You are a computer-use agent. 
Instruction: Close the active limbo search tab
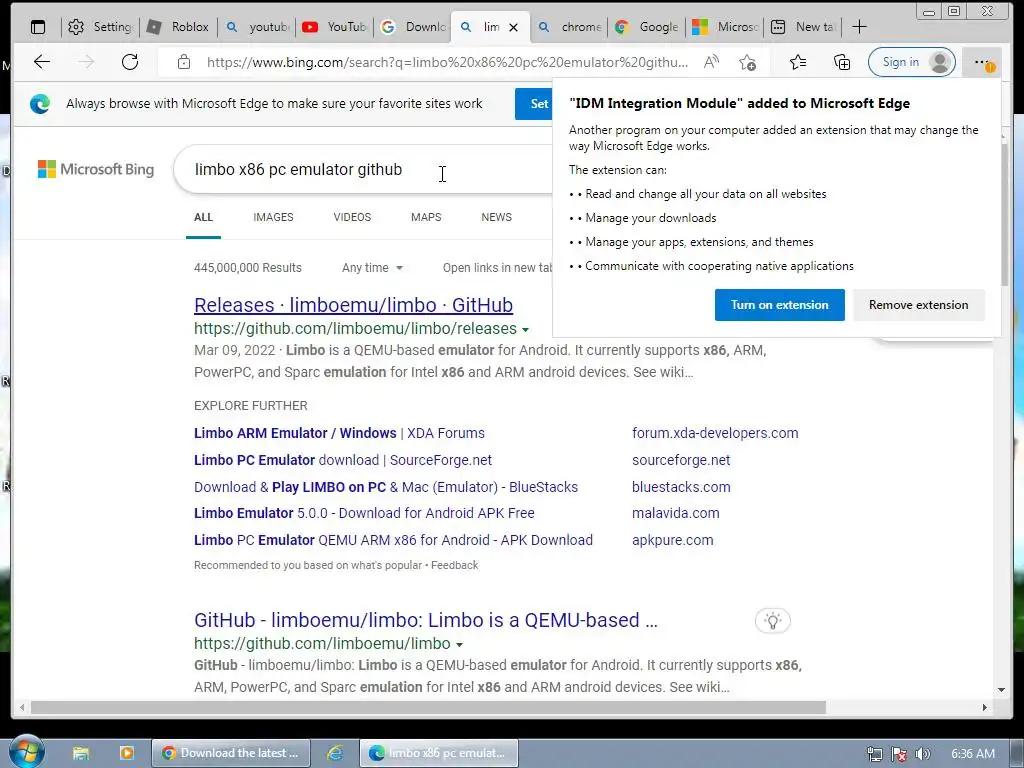pyautogui.click(x=514, y=27)
